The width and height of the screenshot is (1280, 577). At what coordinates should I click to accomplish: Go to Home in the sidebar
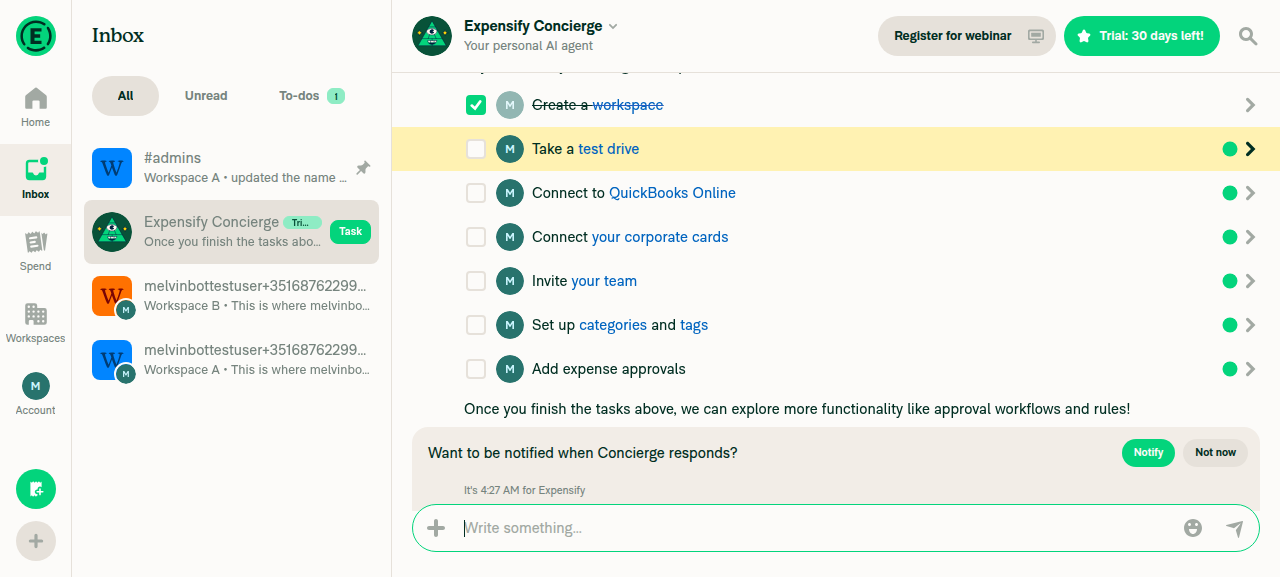tap(35, 108)
